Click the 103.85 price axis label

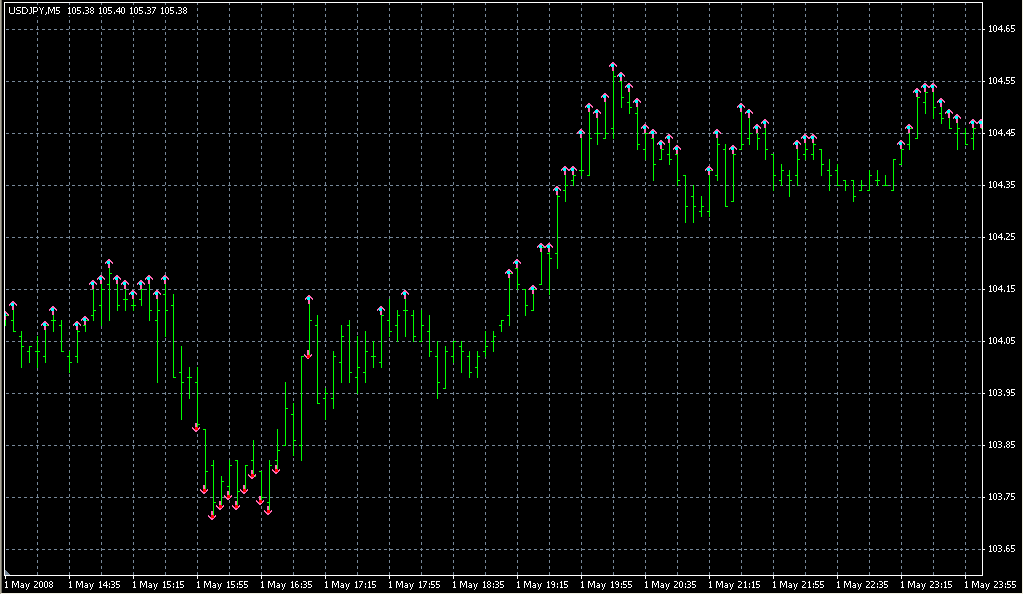(1002, 445)
